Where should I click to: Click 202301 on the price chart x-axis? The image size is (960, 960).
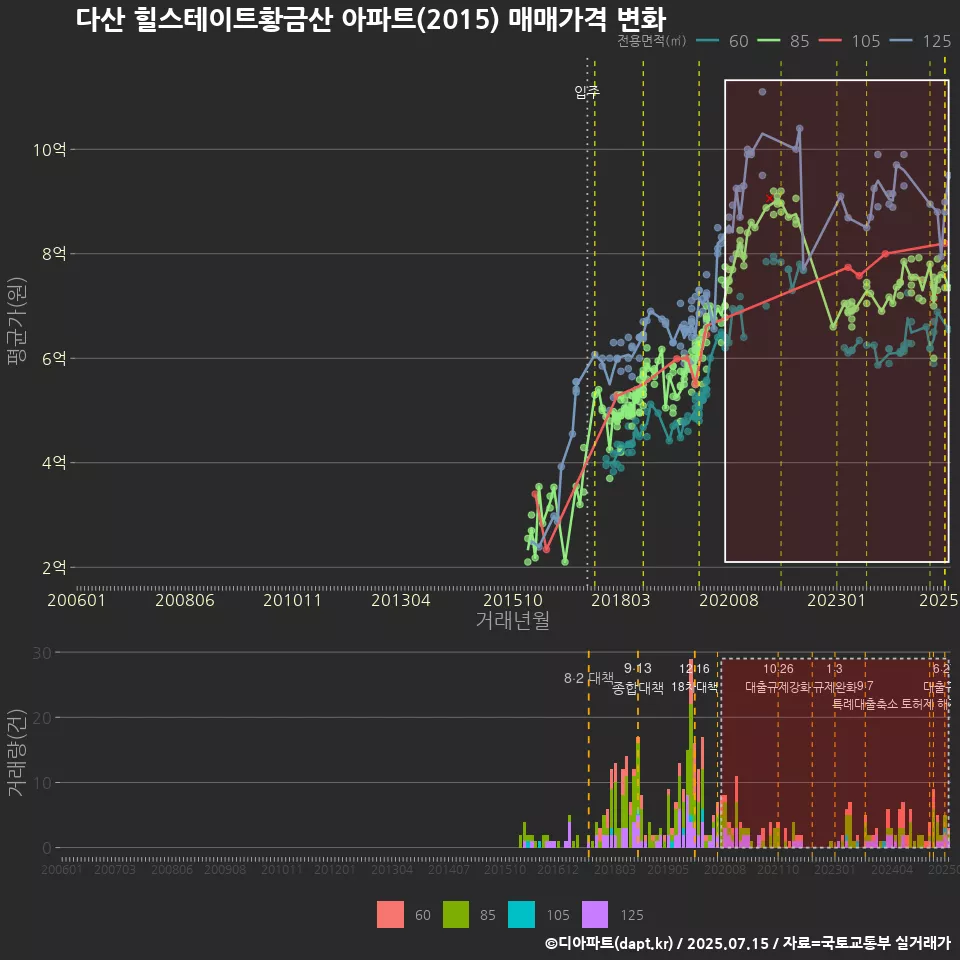tap(836, 600)
